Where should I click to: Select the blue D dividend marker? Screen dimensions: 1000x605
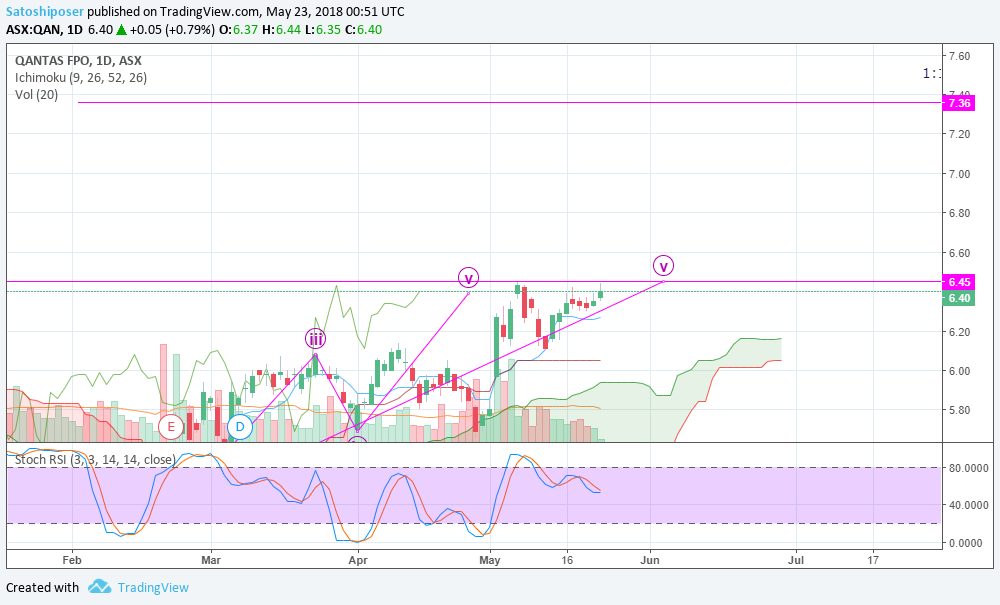point(240,426)
